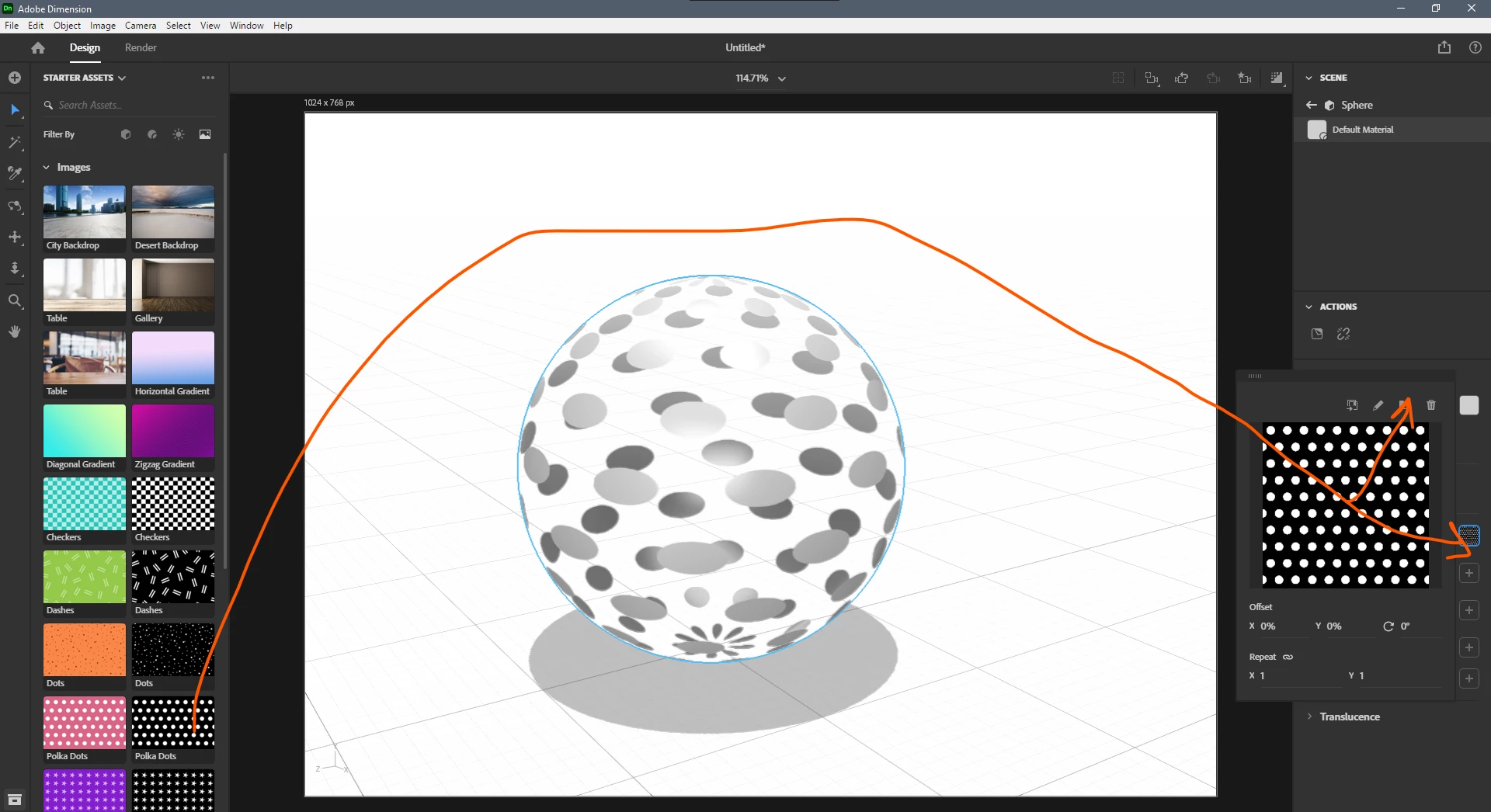Open the 114.71% zoom dropdown
The height and width of the screenshot is (812, 1491).
pos(761,78)
